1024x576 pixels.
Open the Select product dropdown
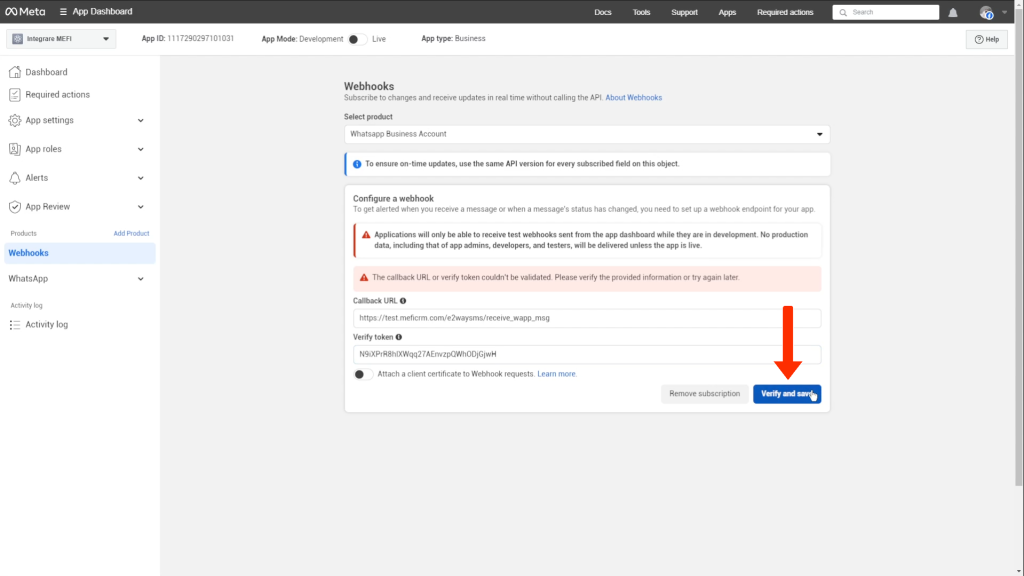[586, 134]
